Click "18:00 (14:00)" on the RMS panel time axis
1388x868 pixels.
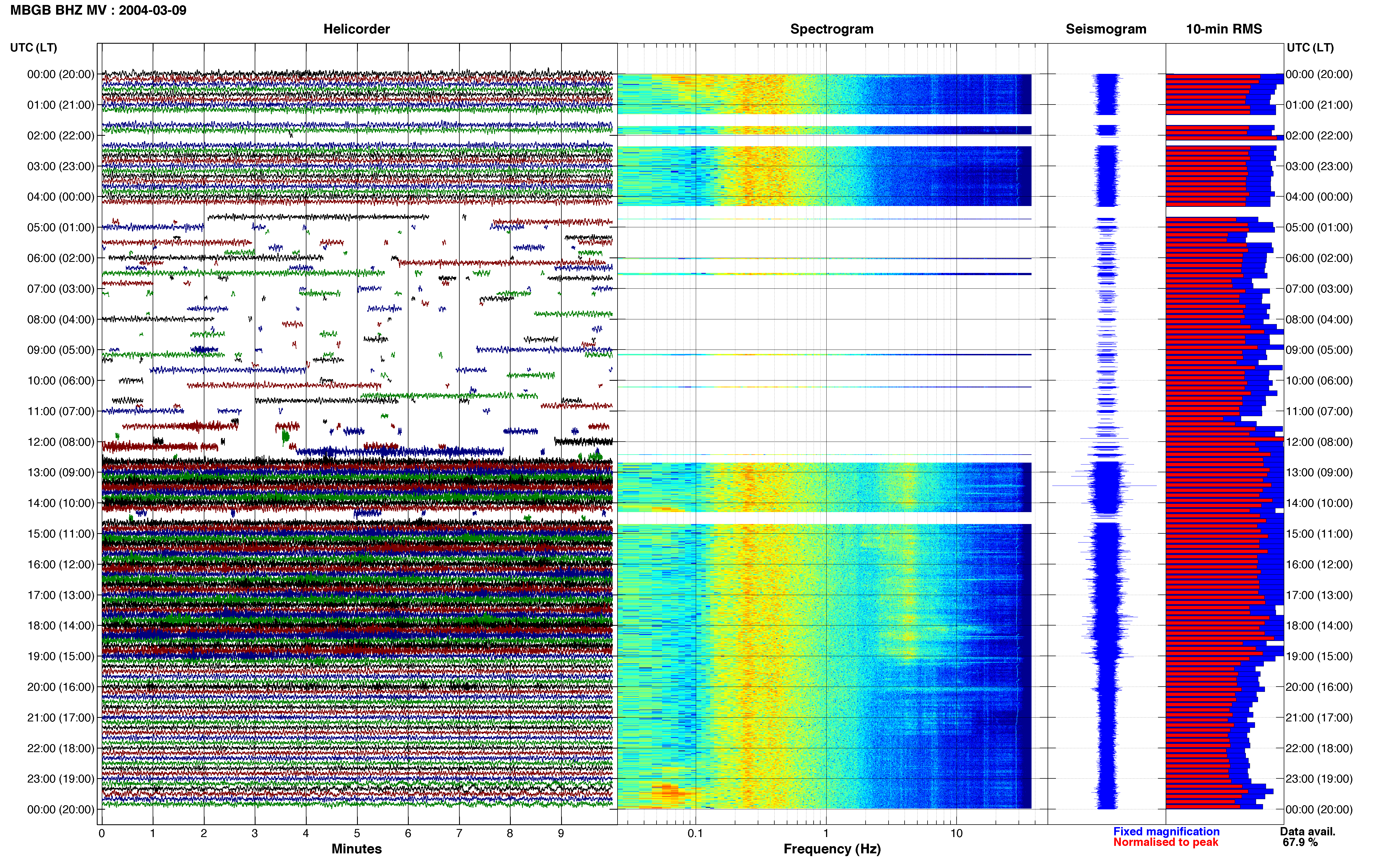(1319, 625)
